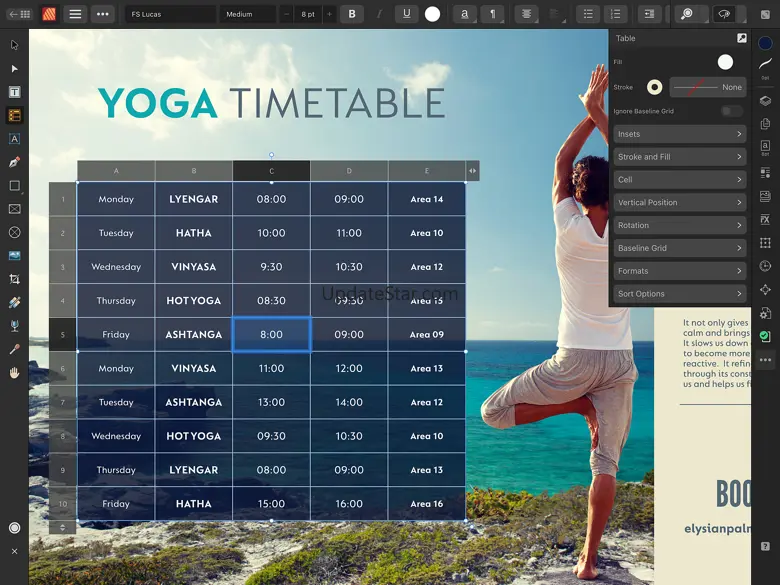Toggle Underline text formatting
780x585 pixels.
coord(406,14)
